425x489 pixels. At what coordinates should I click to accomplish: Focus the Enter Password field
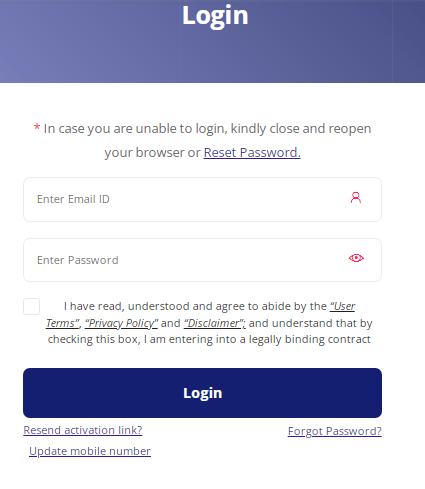(x=202, y=260)
